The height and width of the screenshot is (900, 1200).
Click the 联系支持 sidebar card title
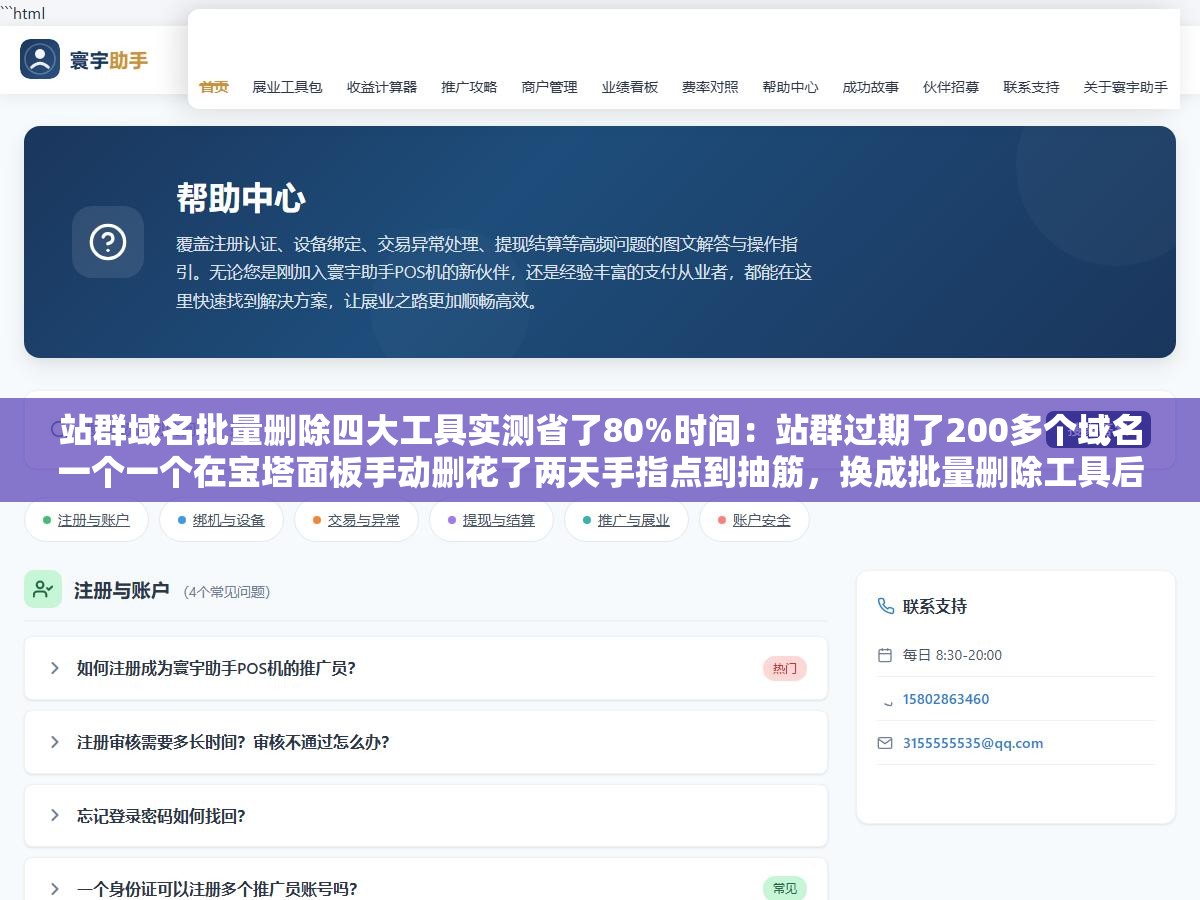[935, 606]
